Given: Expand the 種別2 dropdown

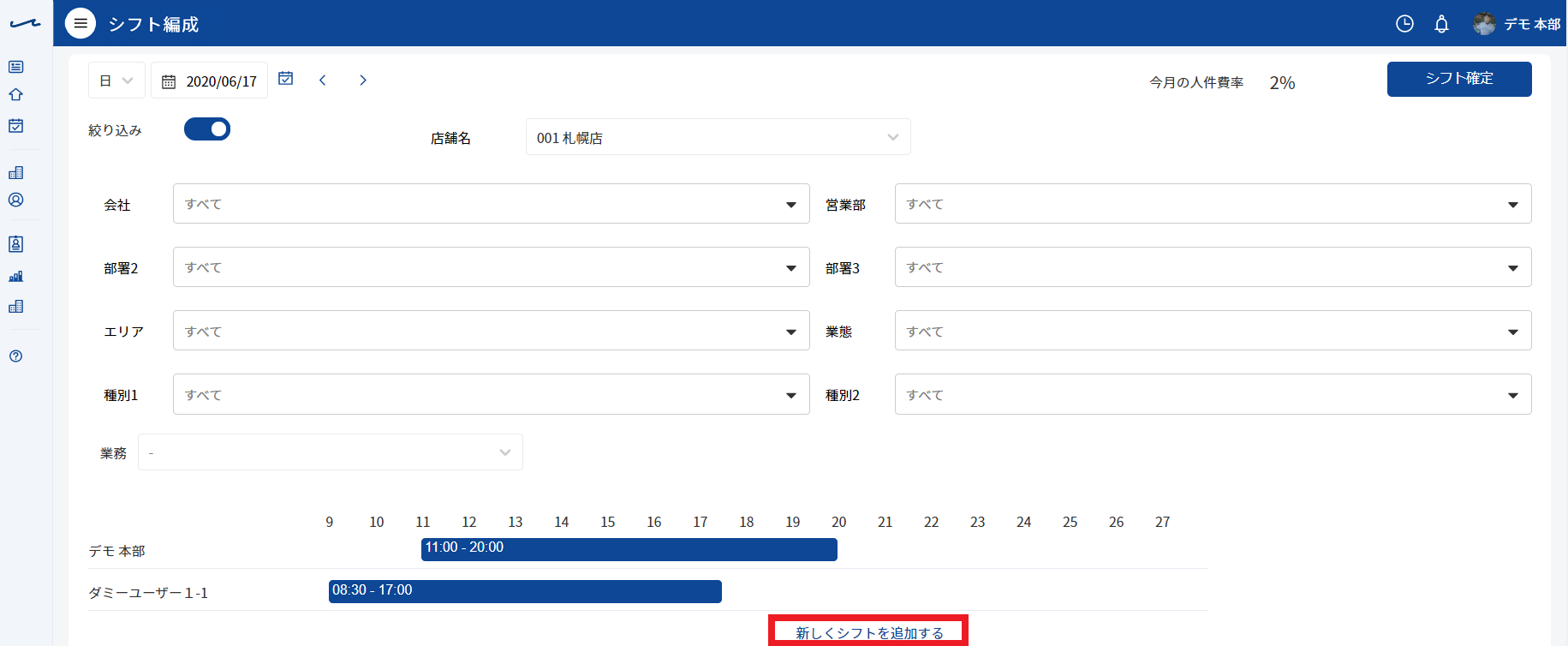Looking at the screenshot, I should 1213,394.
